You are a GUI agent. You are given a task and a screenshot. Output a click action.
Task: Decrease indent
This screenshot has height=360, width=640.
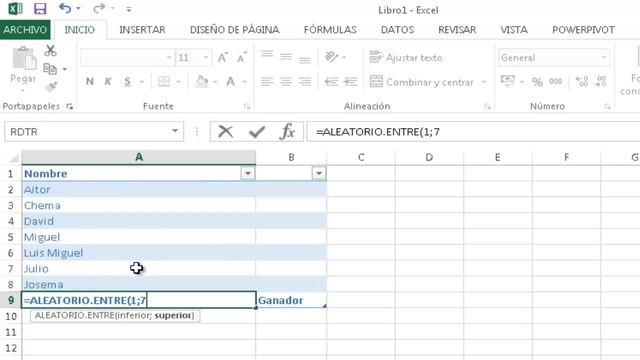coord(331,82)
